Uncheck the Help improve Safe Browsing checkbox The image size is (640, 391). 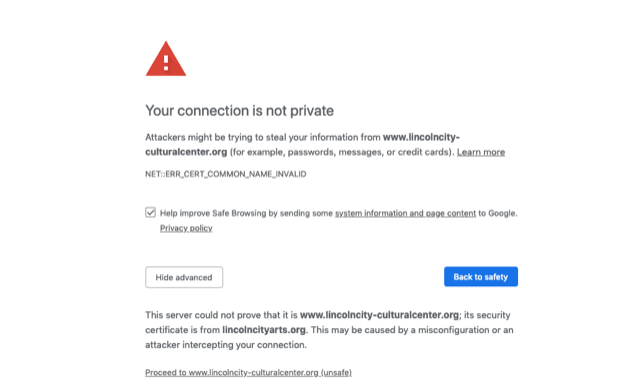(151, 212)
